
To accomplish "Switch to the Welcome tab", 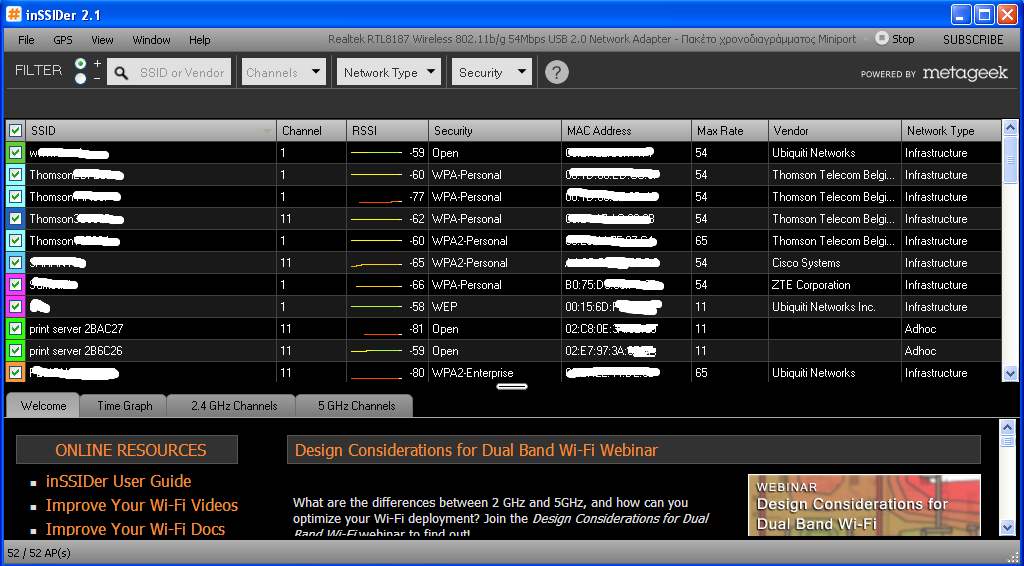I will click(x=43, y=405).
